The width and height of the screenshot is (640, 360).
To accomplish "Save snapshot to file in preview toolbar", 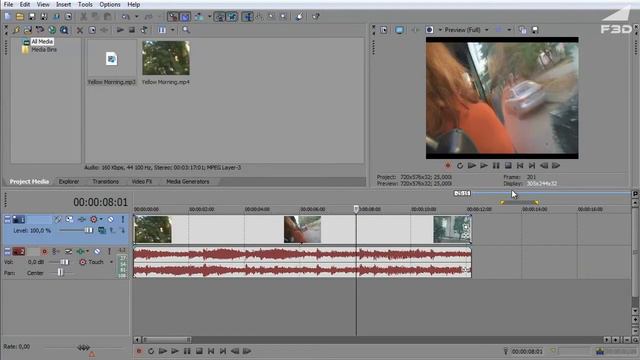I will coord(535,30).
